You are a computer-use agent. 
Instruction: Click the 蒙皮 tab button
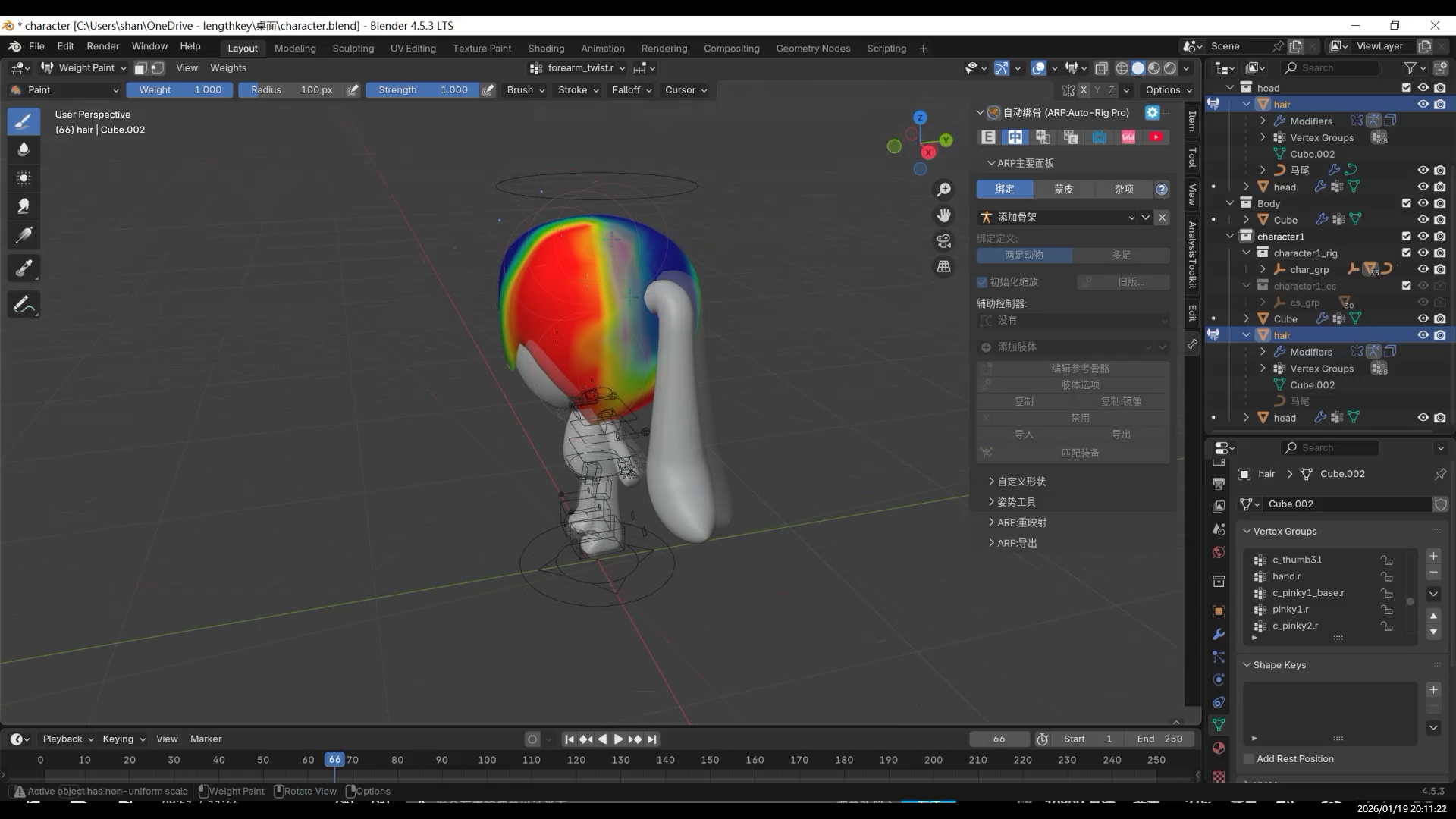coord(1063,190)
